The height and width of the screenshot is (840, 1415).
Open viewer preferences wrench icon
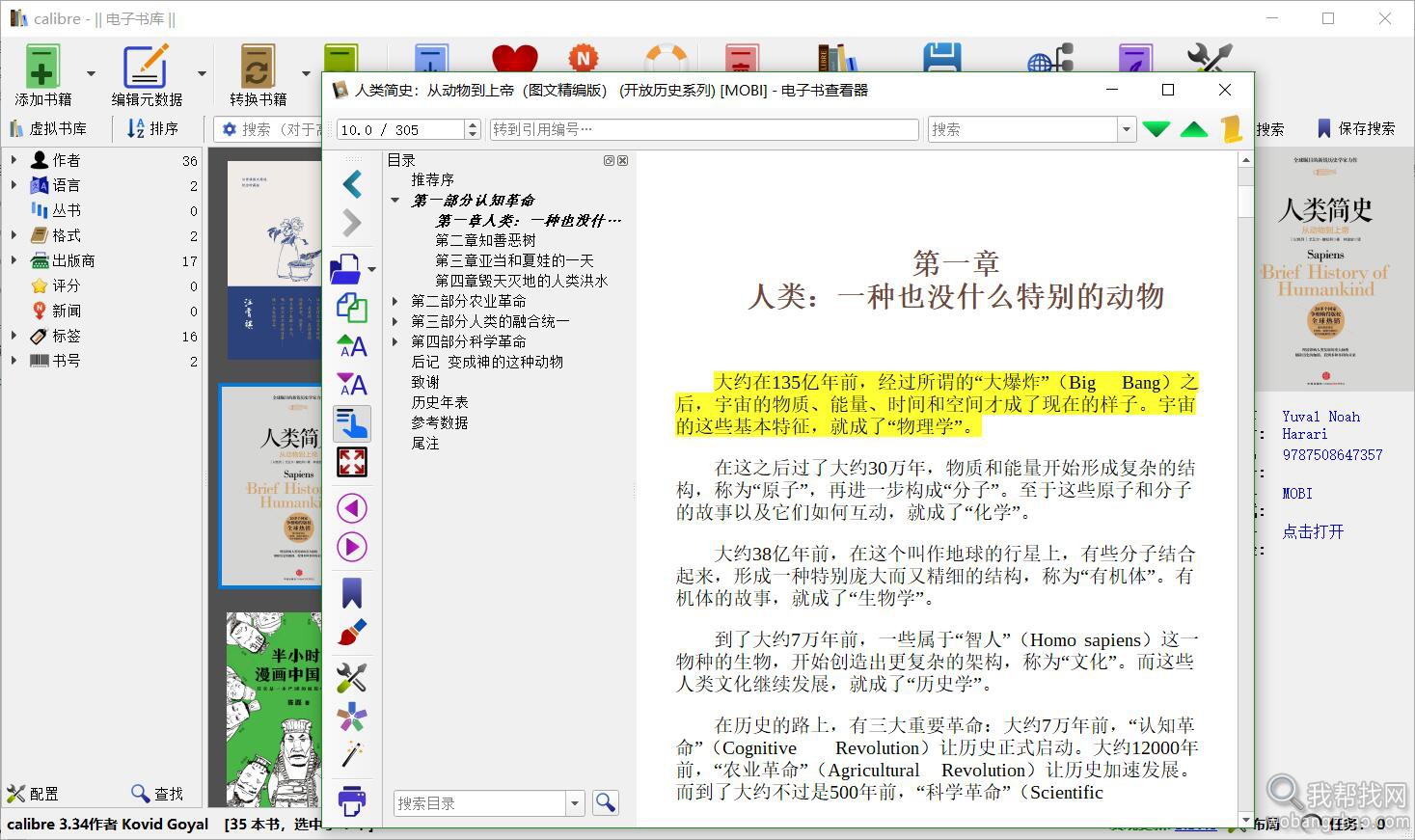click(x=352, y=678)
